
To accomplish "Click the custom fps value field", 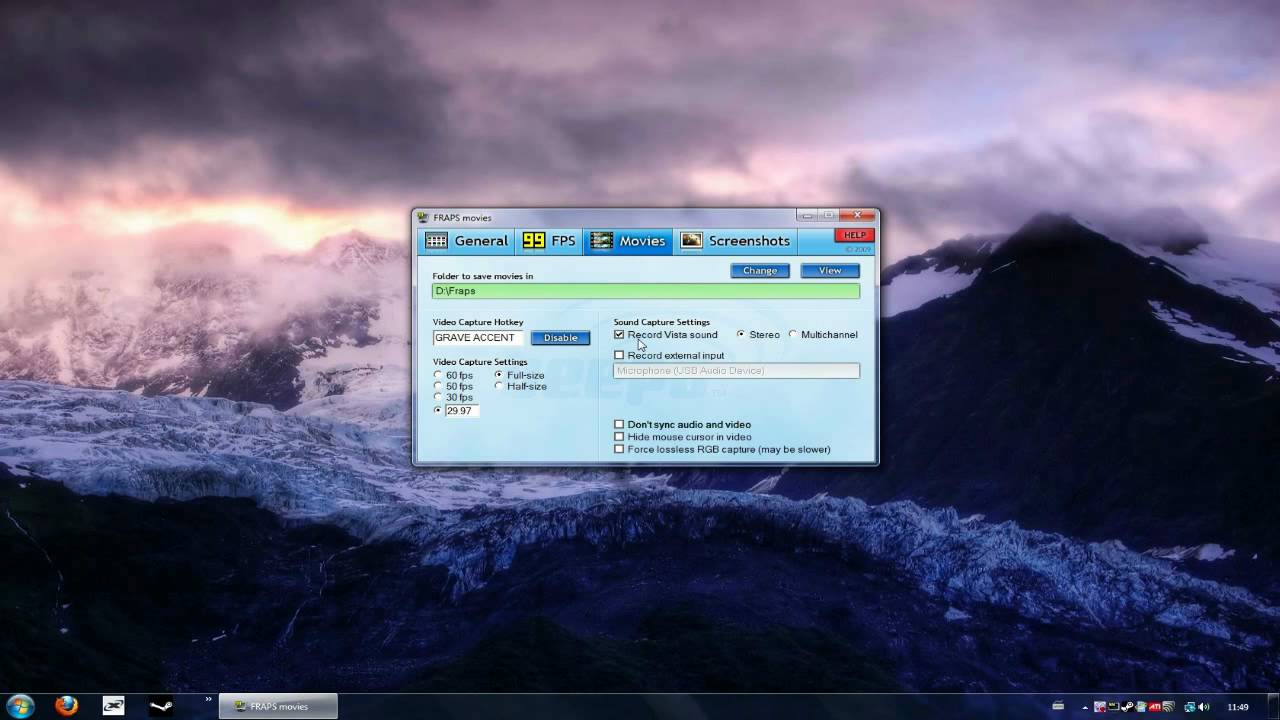I will 462,411.
